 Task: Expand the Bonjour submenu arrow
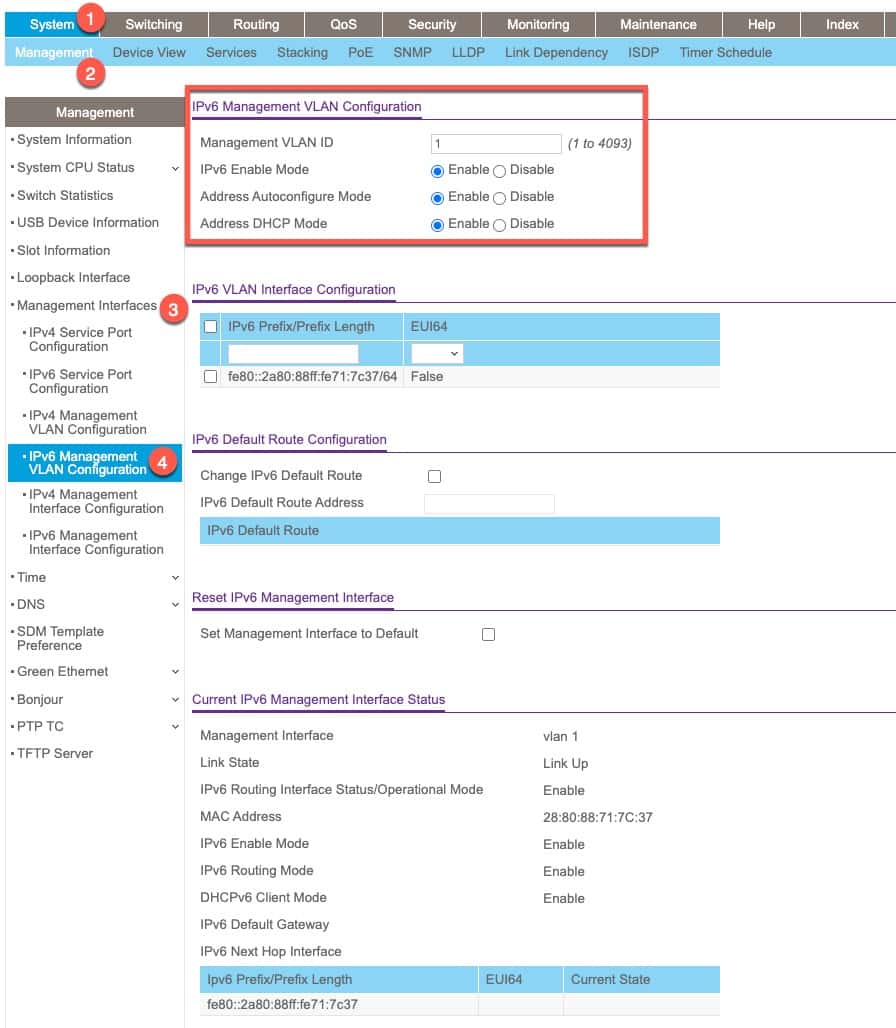pos(175,700)
